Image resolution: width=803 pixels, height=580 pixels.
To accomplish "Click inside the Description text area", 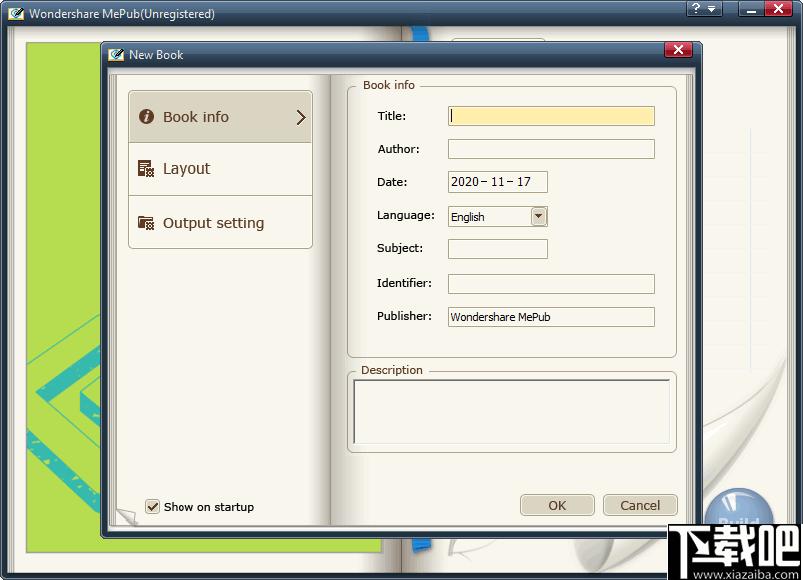I will coord(511,412).
